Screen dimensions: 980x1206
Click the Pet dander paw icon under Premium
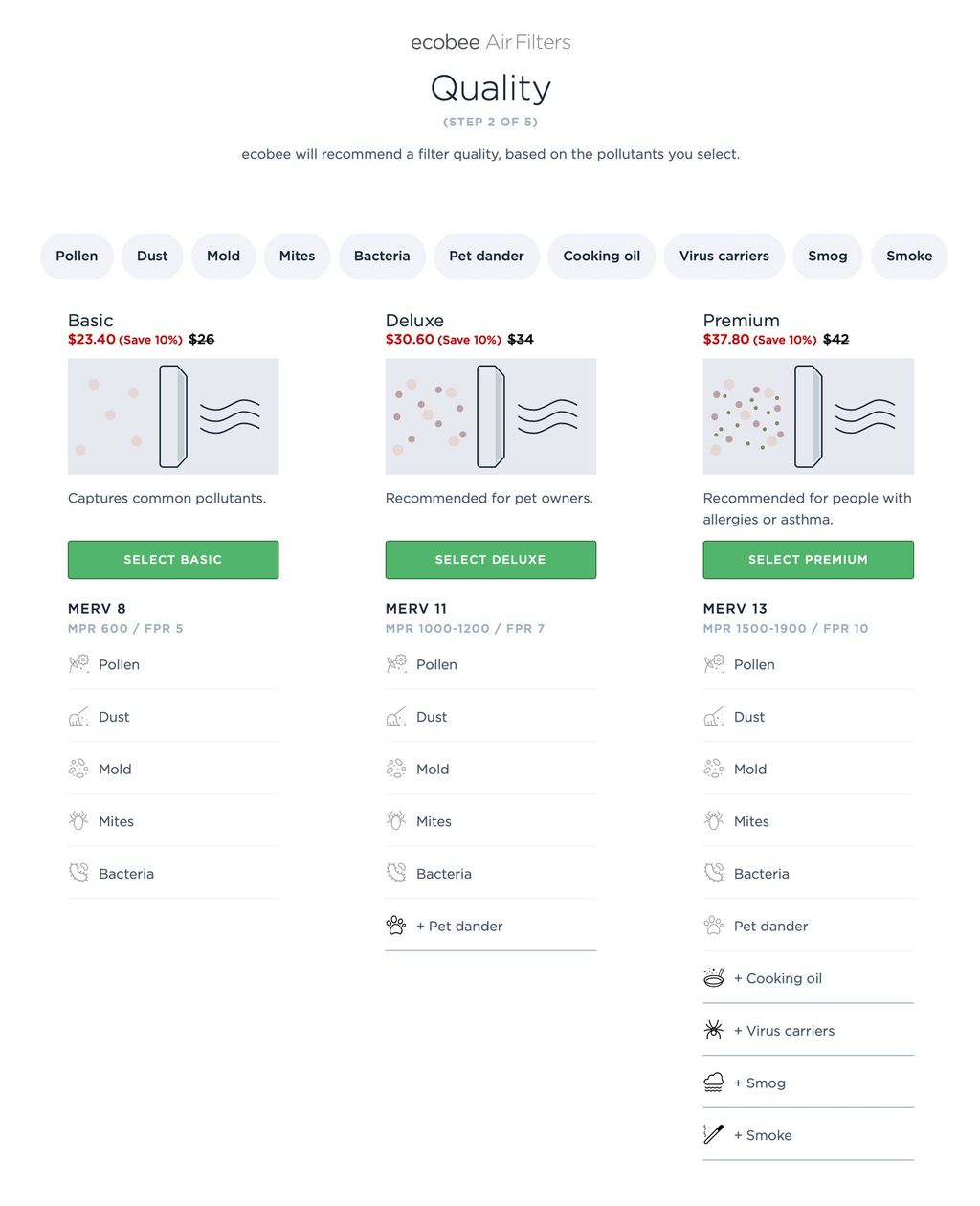[x=715, y=926]
